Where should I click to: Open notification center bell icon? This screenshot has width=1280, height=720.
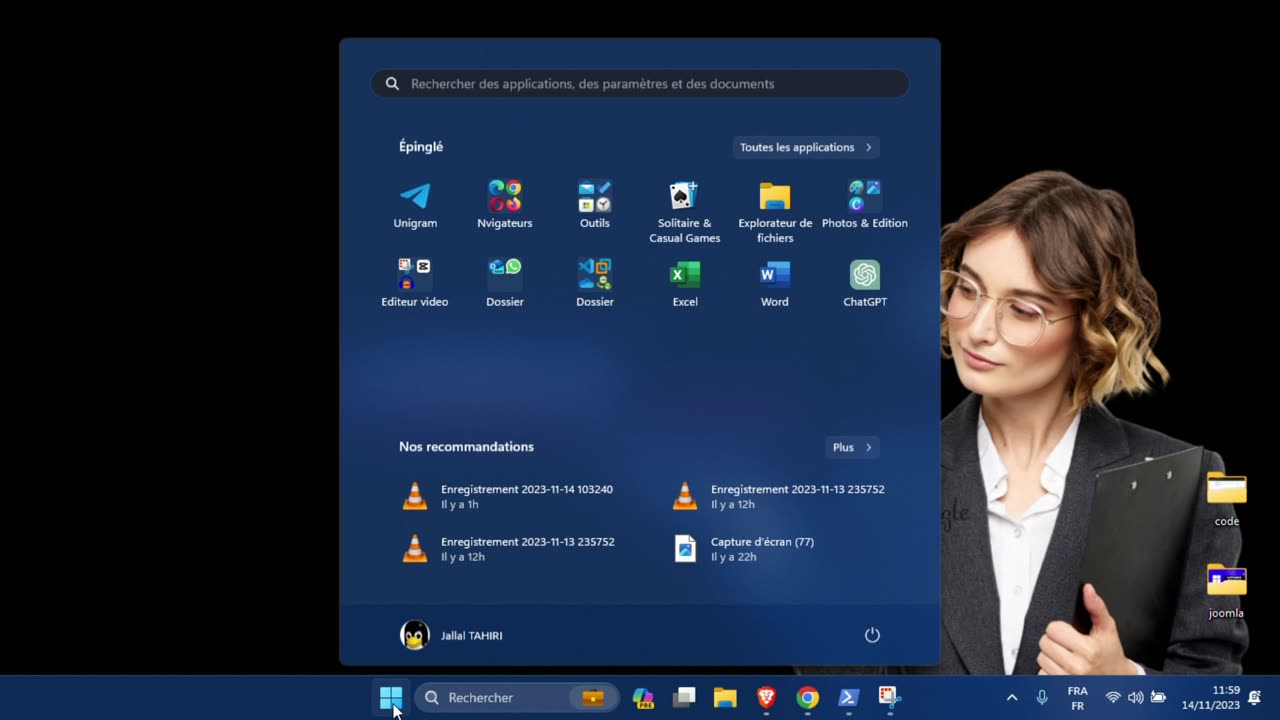point(1254,697)
